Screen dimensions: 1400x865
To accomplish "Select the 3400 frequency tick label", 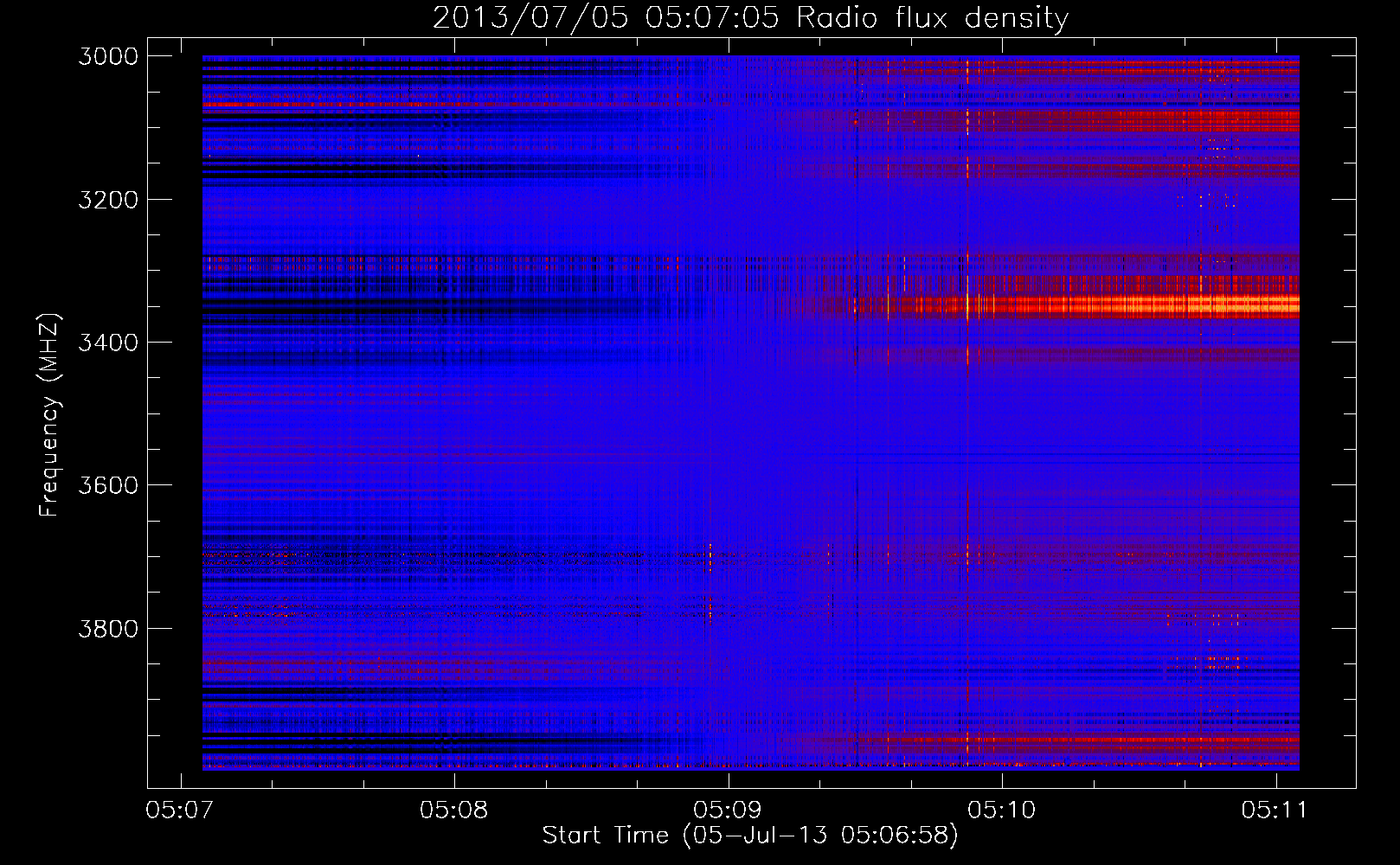I will pyautogui.click(x=108, y=343).
